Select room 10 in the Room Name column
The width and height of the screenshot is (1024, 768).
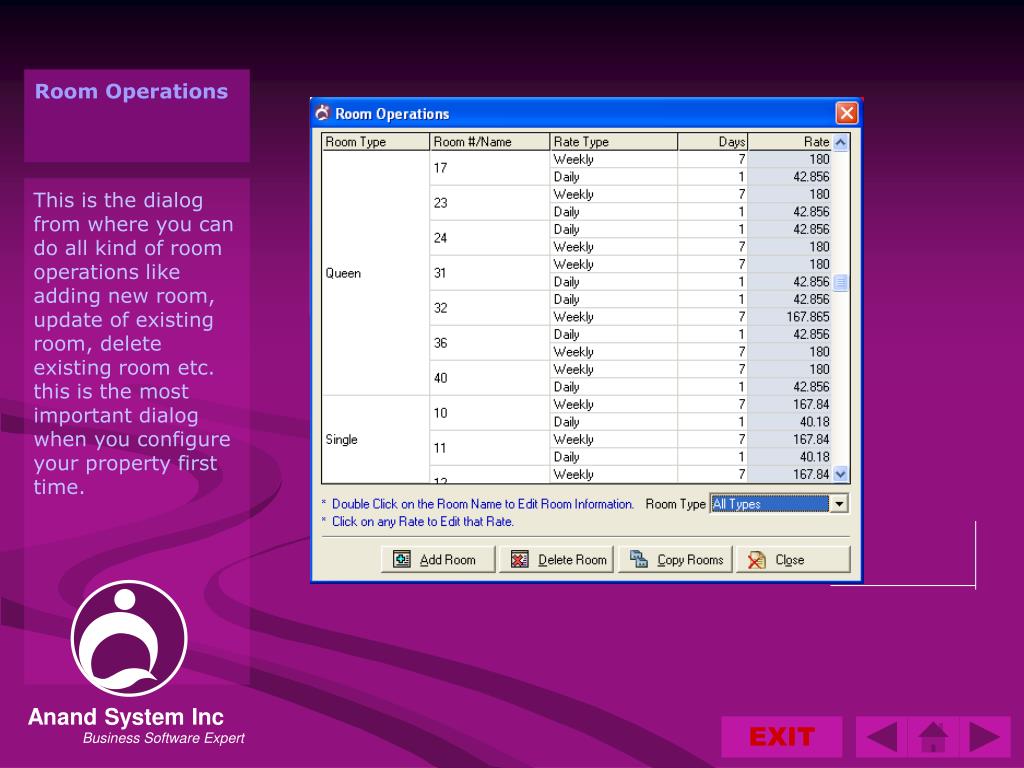click(490, 413)
